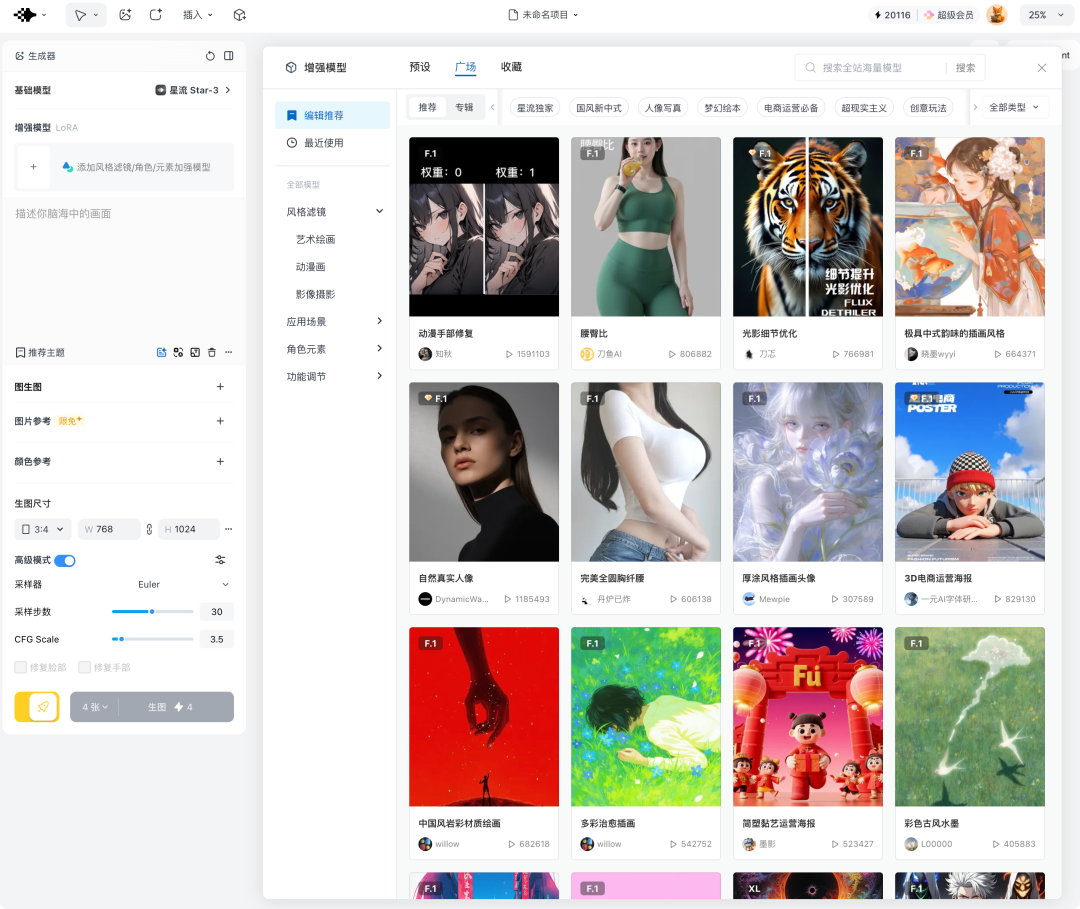
Task: Toggle the yellow rocket speed mode switch
Action: pyautogui.click(x=37, y=707)
